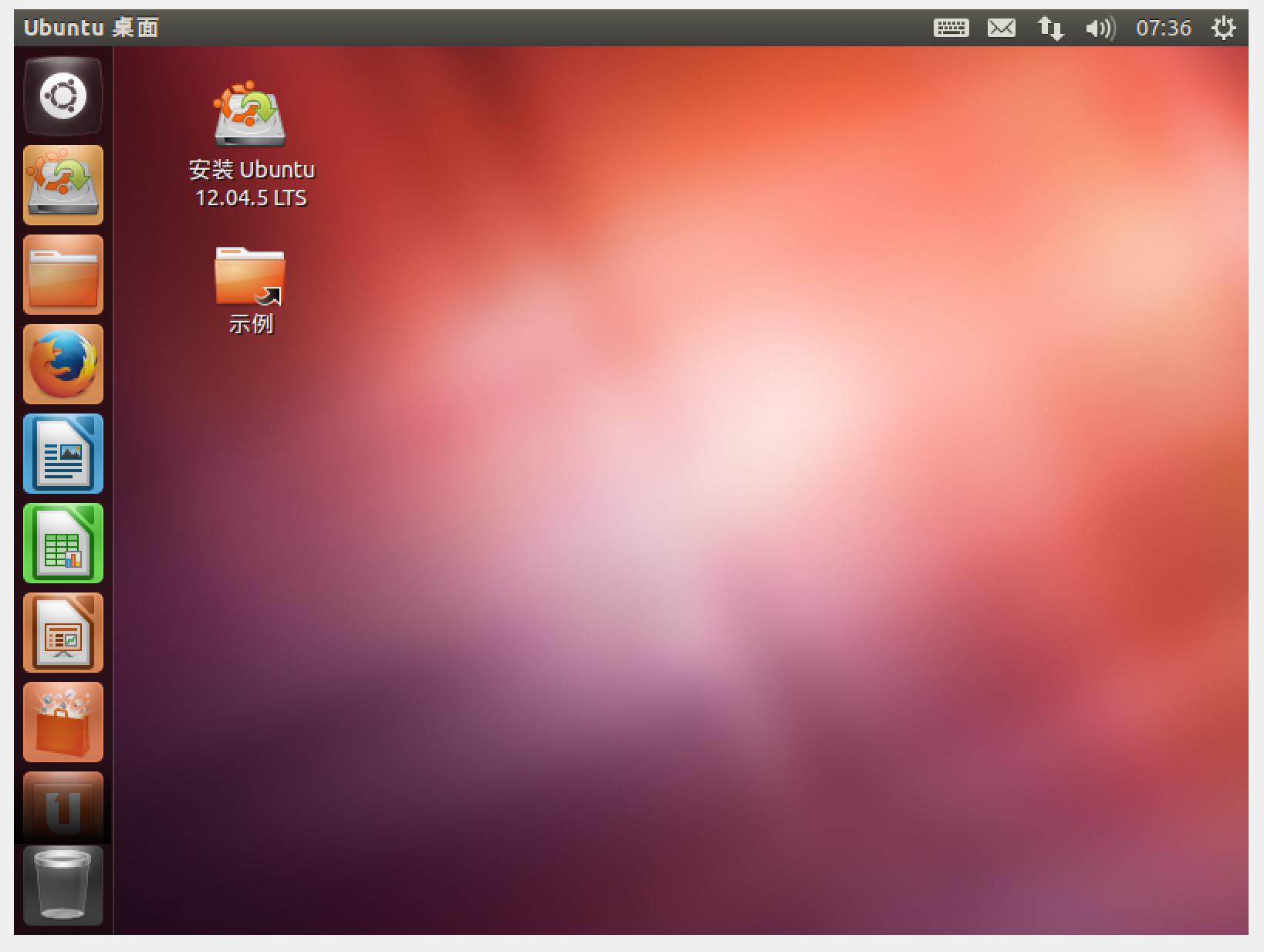Image resolution: width=1264 pixels, height=952 pixels.
Task: Open the Ubuntu Dash home launcher
Action: 63,96
